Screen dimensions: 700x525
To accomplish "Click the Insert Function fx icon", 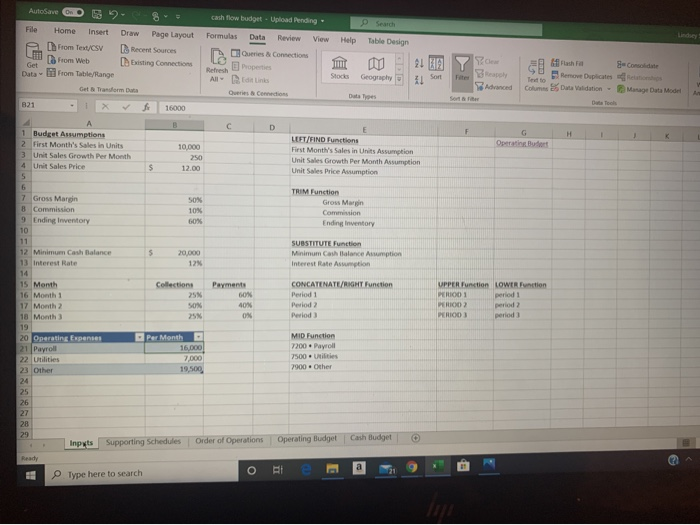I will coord(146,107).
